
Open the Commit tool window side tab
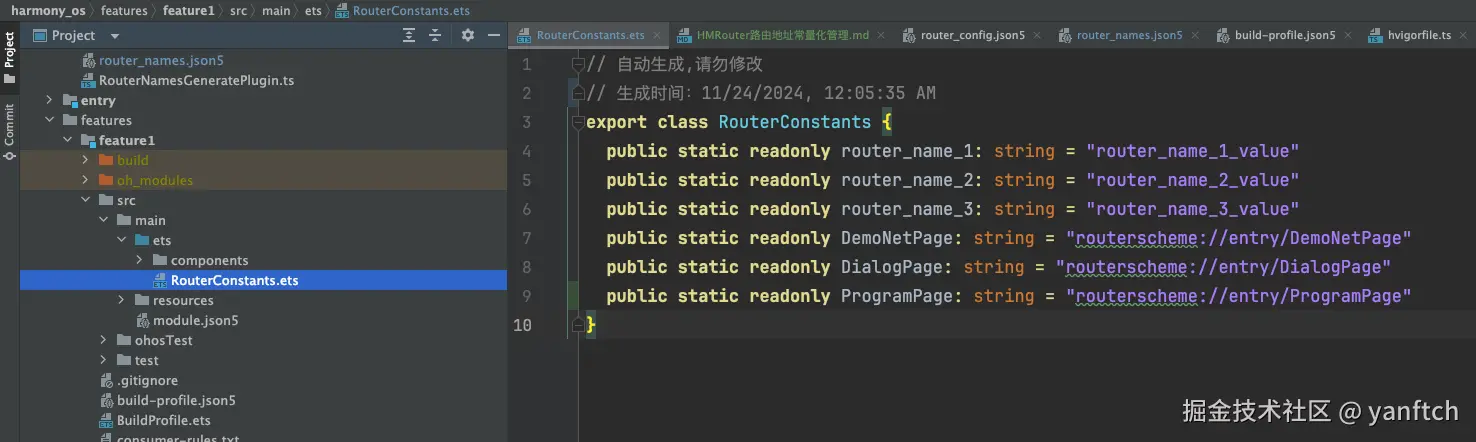[9, 133]
